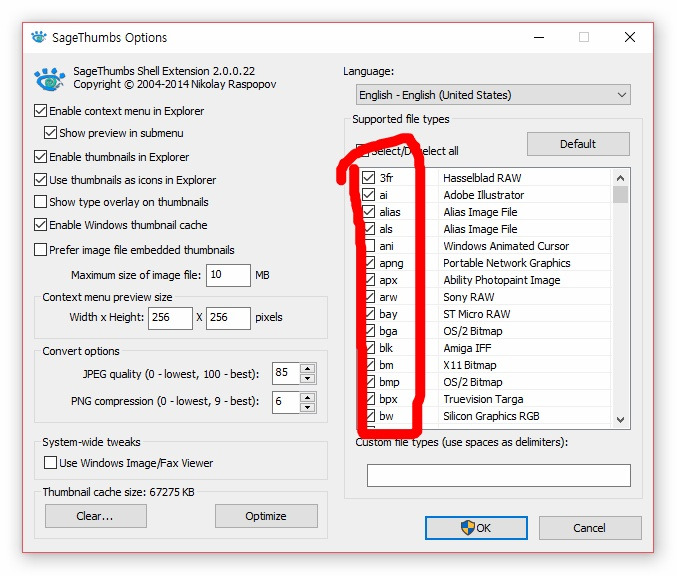
Task: Click the apng extension label
Action: pyautogui.click(x=391, y=263)
